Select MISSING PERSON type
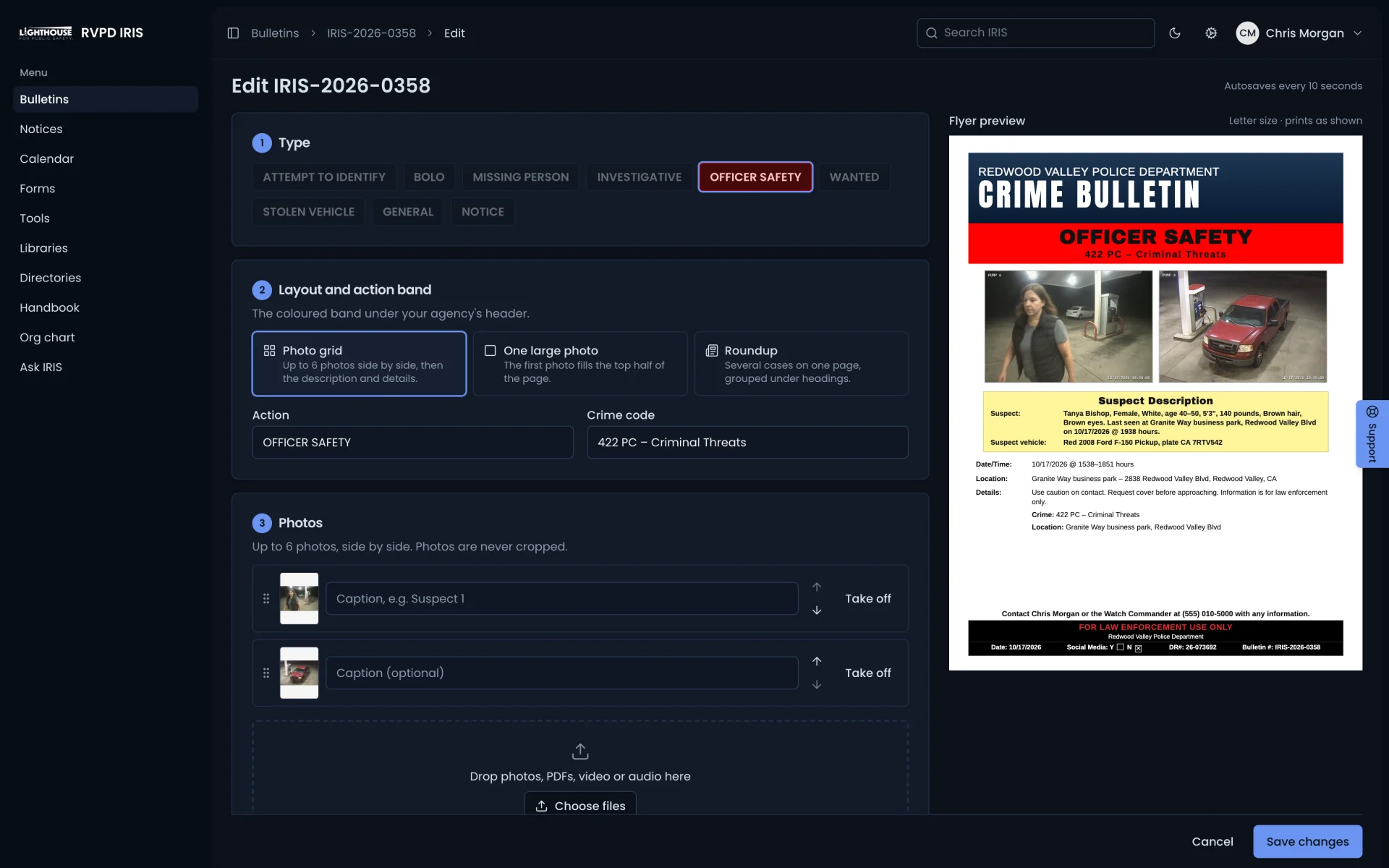Screen dimensions: 1389x868 point(521,177)
